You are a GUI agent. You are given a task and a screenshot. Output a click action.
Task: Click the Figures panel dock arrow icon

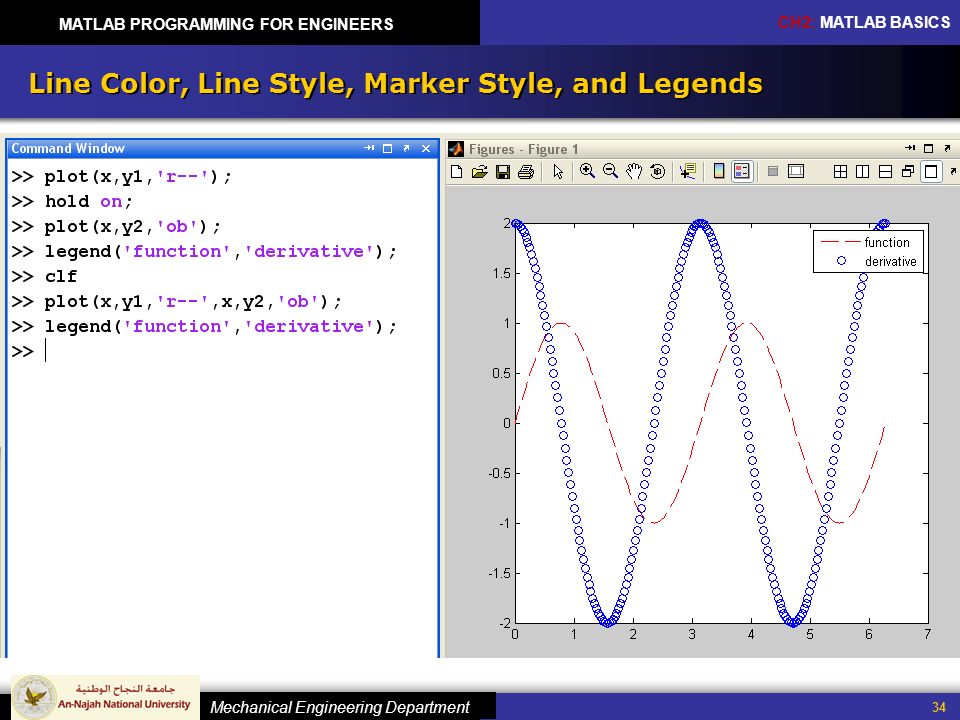pos(910,148)
